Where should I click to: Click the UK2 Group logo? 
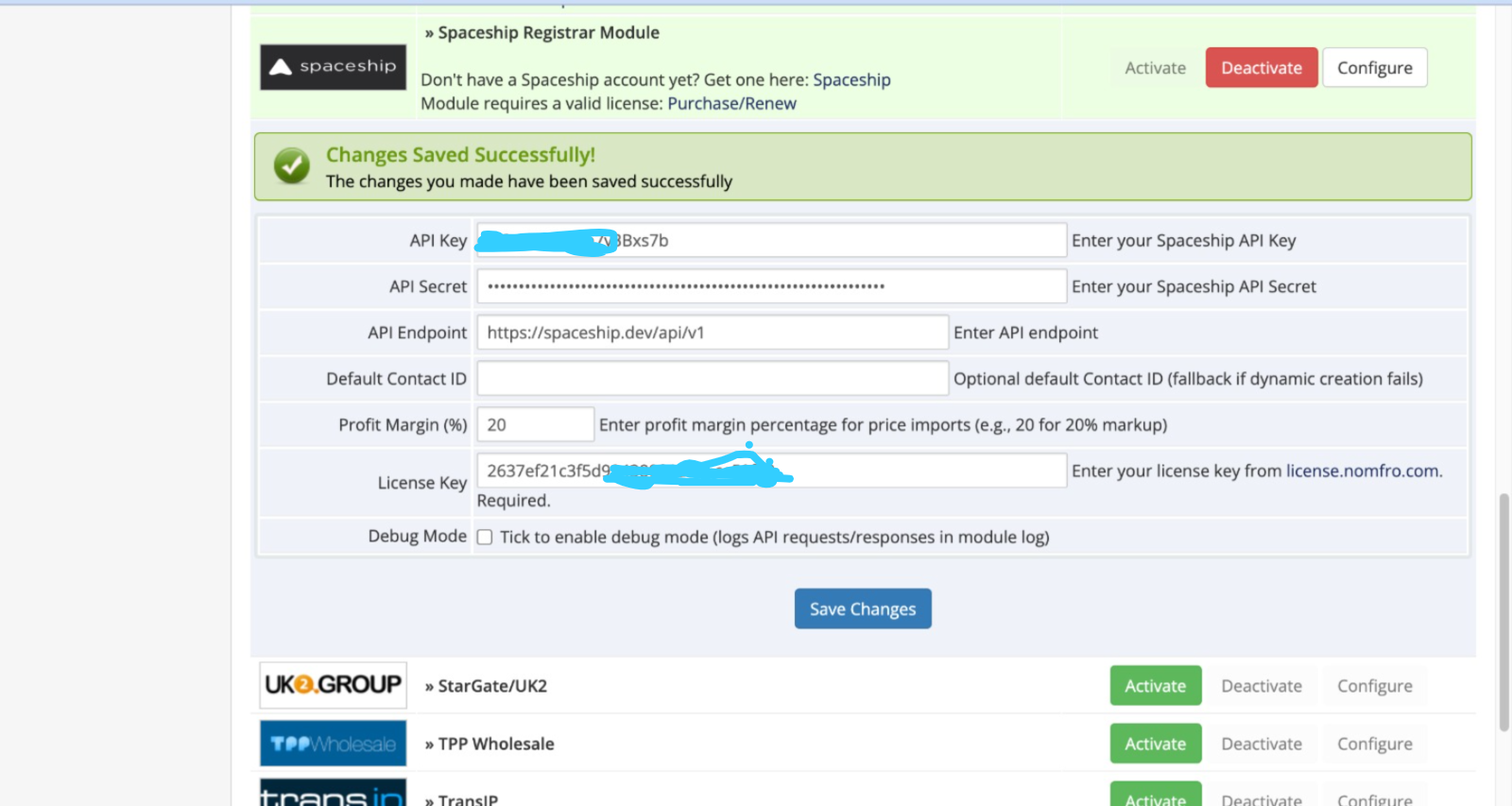point(333,685)
